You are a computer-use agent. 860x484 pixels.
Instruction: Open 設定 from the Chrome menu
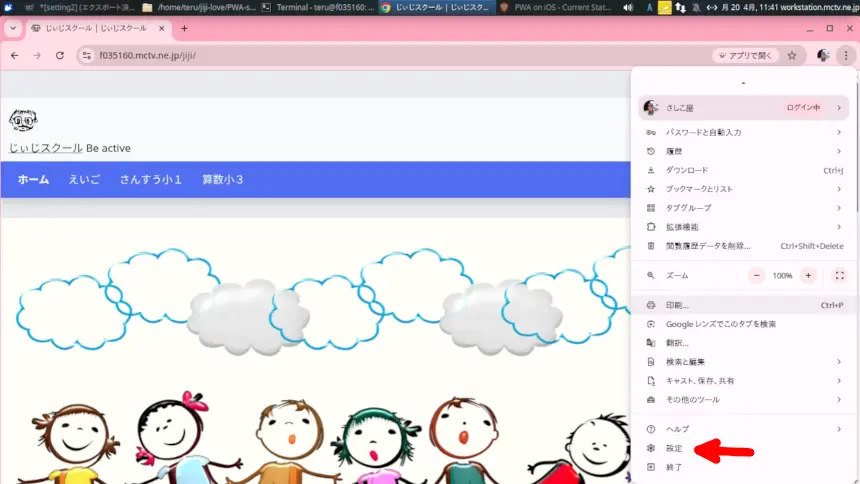pyautogui.click(x=744, y=448)
